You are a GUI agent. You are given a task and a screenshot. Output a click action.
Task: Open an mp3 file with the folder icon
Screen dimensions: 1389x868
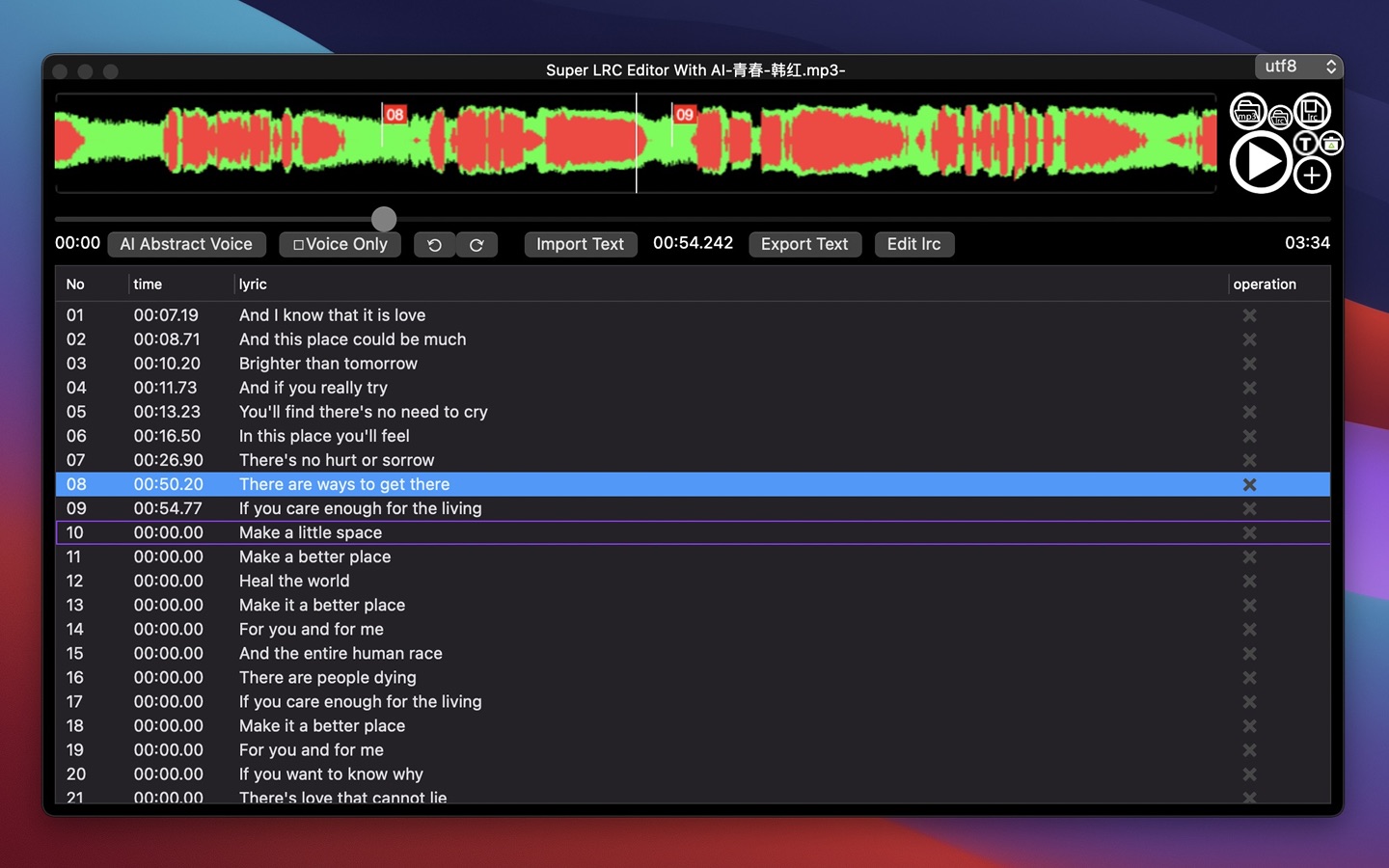point(1248,112)
